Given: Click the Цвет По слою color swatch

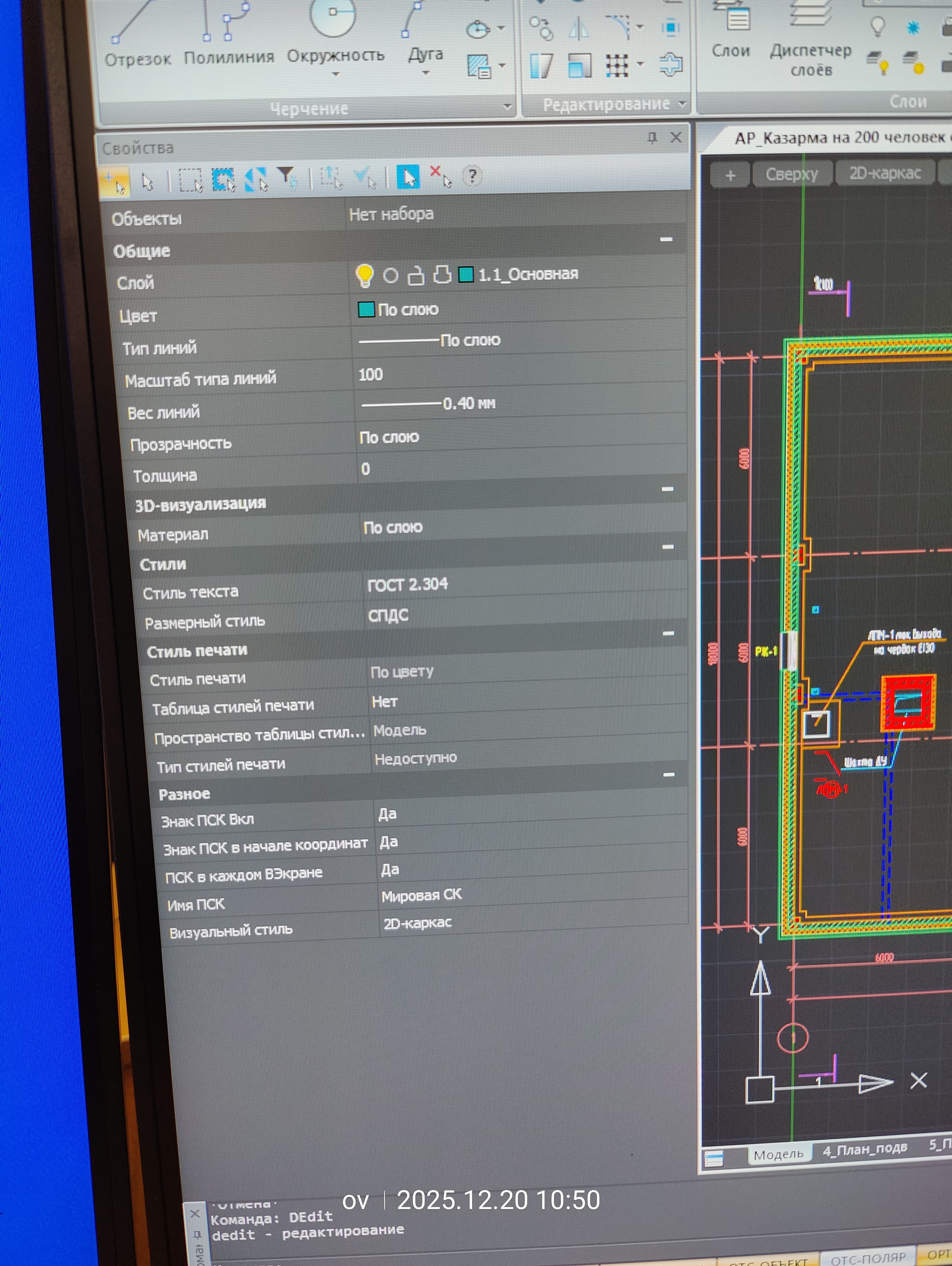Looking at the screenshot, I should coord(366,309).
